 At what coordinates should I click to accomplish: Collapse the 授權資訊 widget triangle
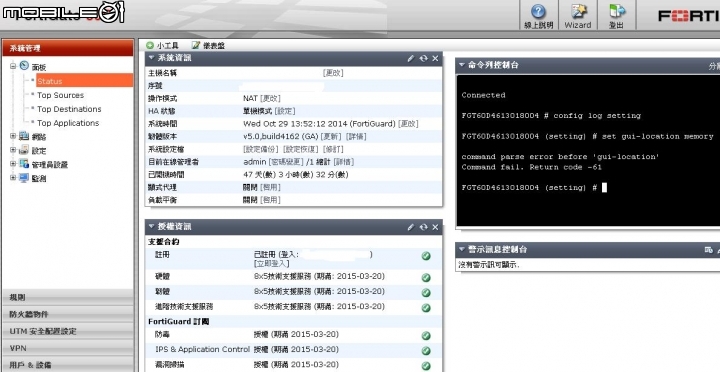pyautogui.click(x=151, y=226)
